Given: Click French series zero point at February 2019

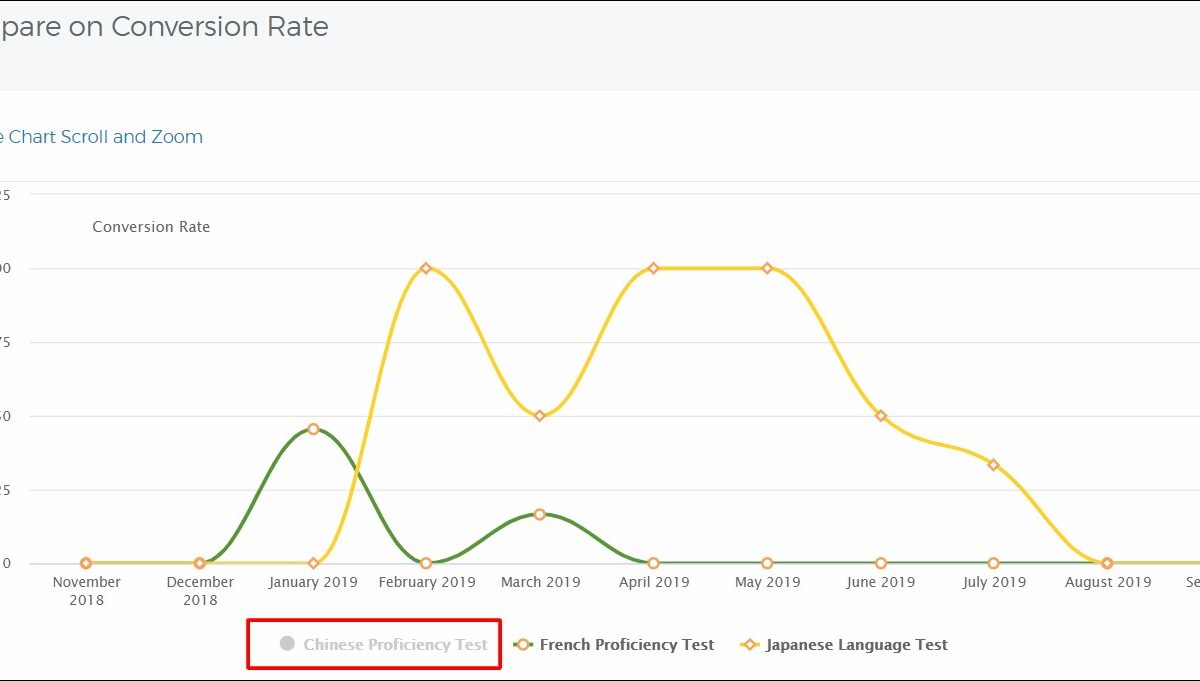Looking at the screenshot, I should (426, 563).
